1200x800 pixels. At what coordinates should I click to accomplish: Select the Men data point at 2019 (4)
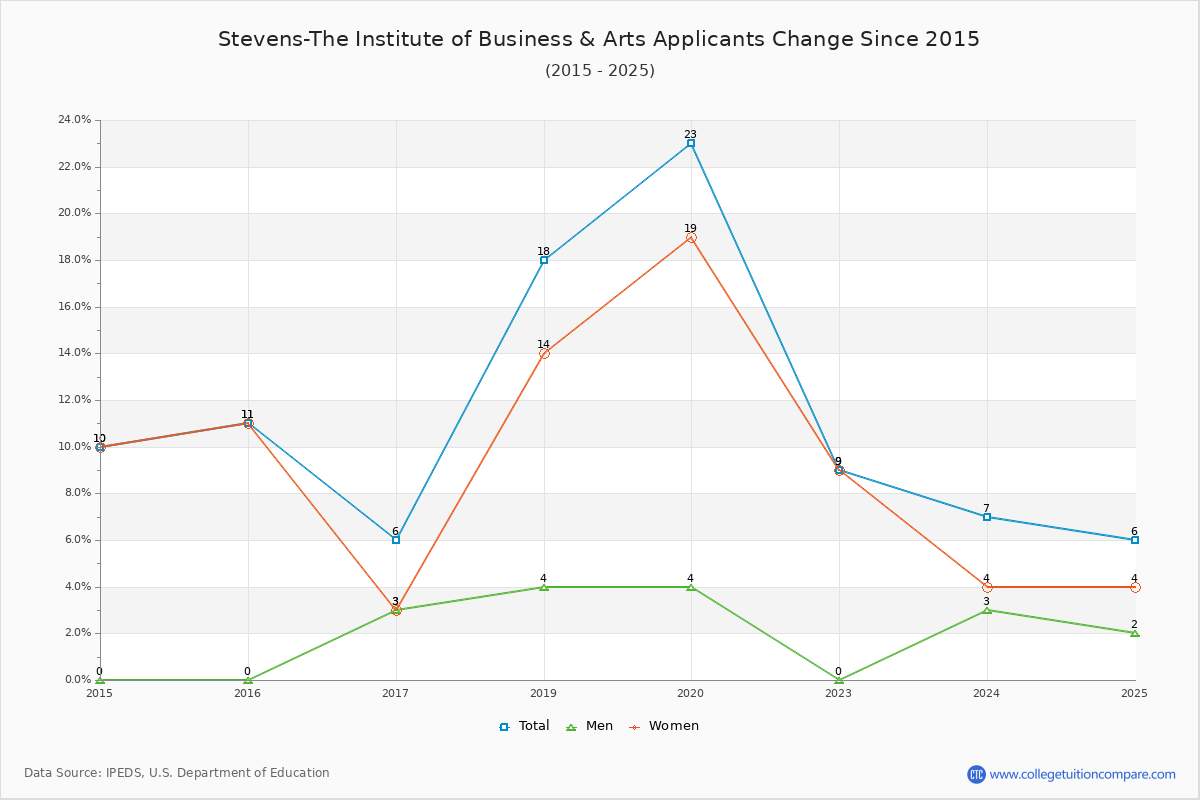point(544,587)
